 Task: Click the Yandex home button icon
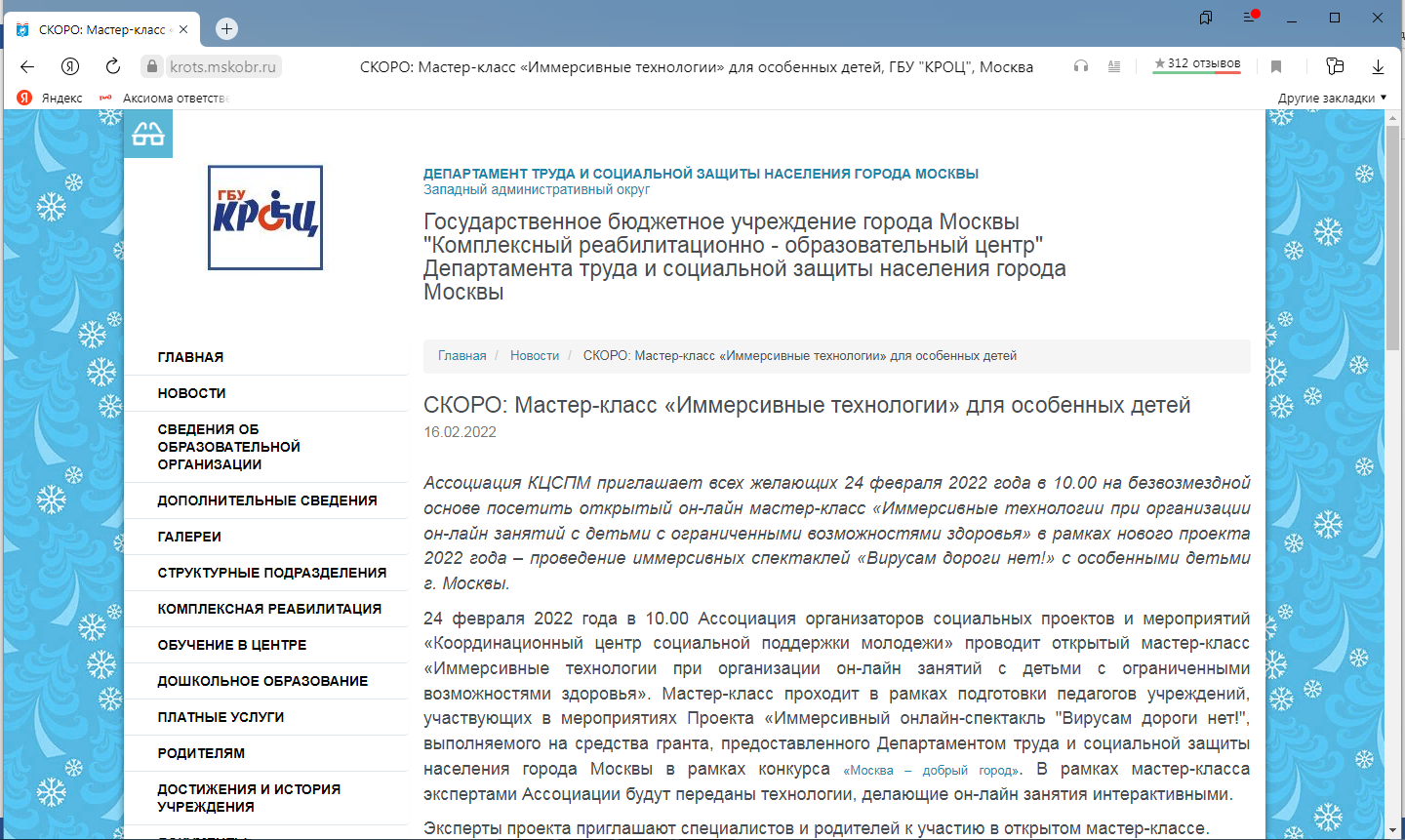70,66
